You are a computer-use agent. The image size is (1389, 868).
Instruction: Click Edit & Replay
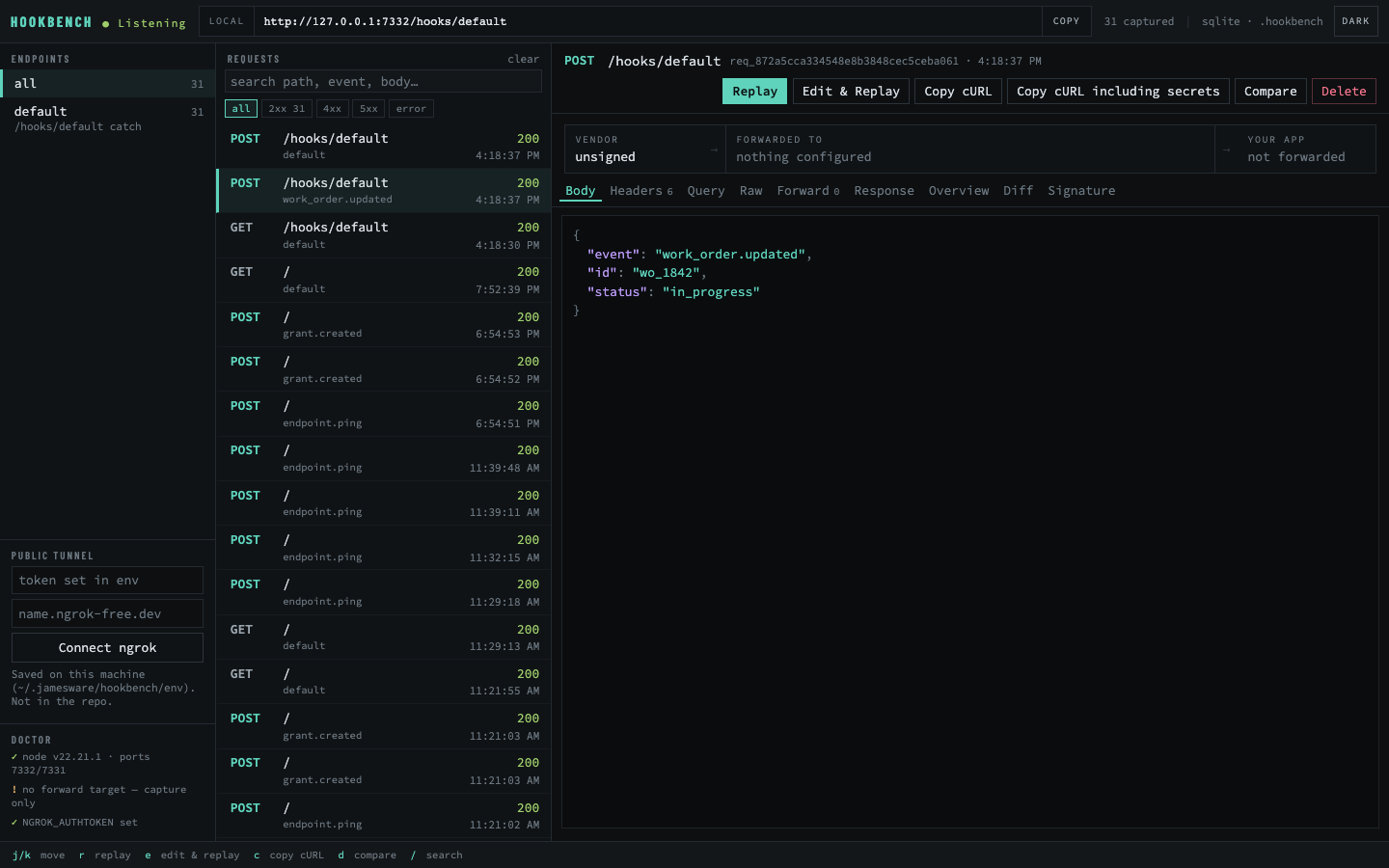851,92
